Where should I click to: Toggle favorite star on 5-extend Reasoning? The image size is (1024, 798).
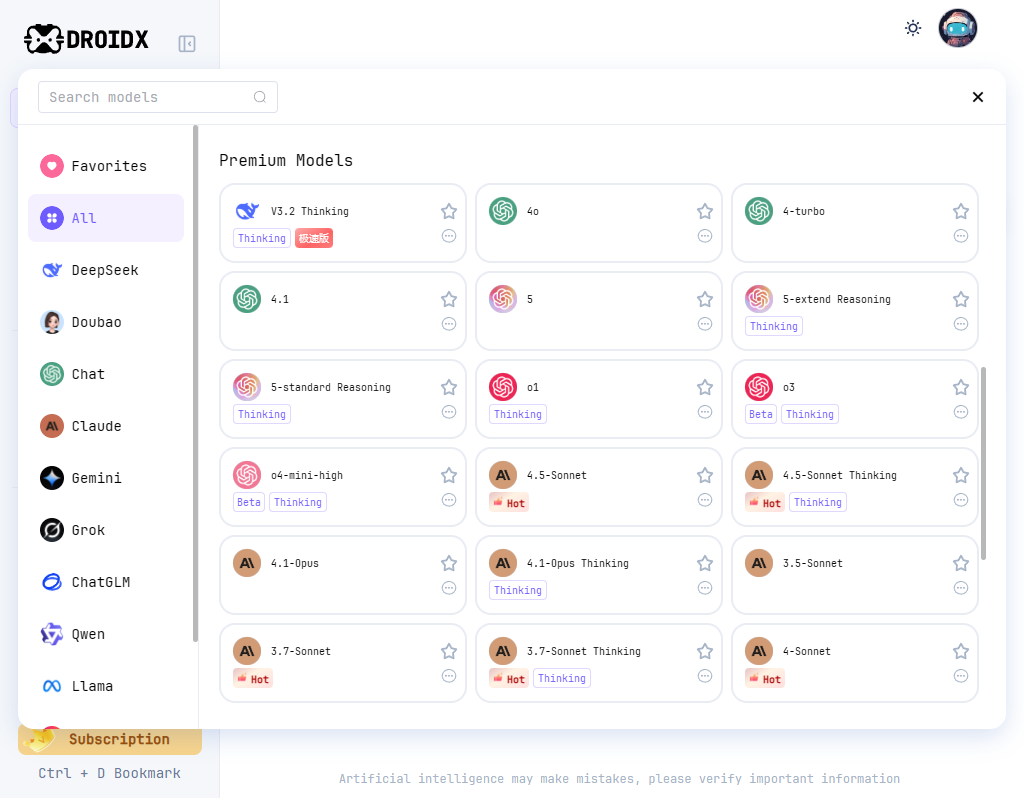(x=961, y=299)
